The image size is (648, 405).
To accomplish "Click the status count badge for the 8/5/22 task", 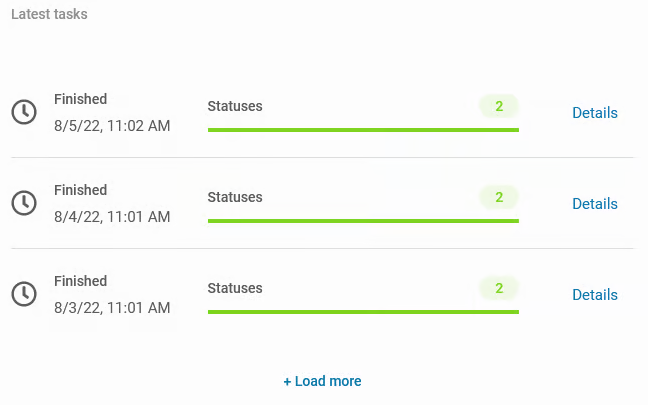I will 499,106.
